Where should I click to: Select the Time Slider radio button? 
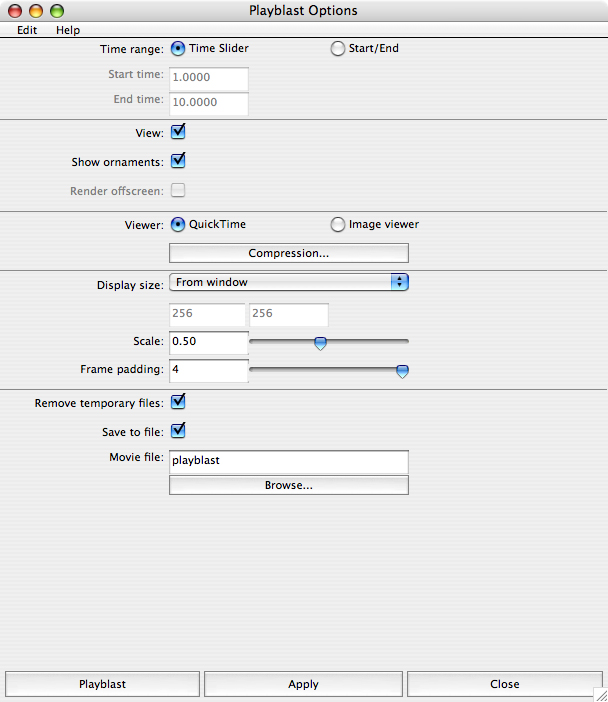[x=178, y=48]
